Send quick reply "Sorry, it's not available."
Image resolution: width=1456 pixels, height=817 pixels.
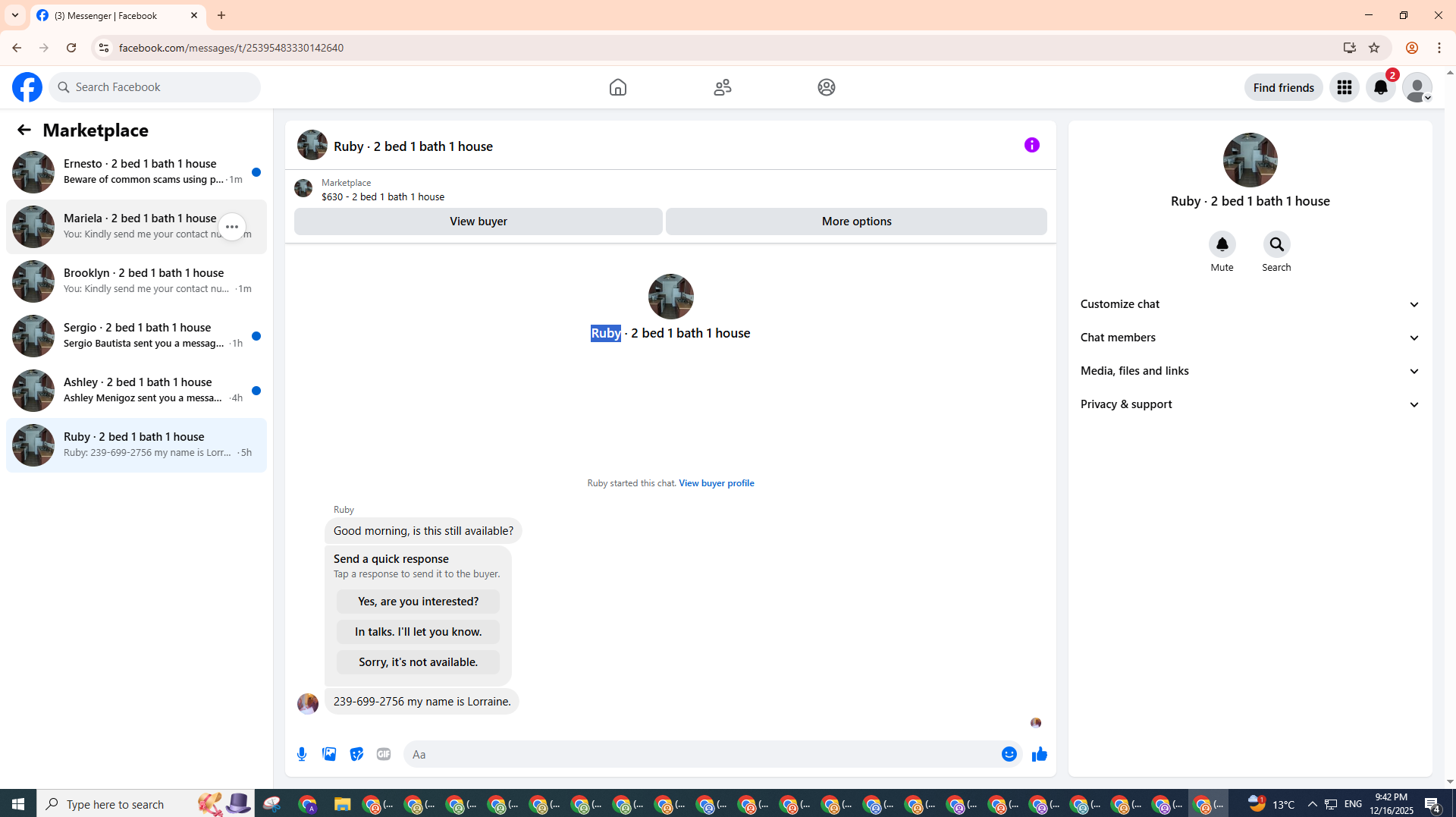tap(419, 662)
